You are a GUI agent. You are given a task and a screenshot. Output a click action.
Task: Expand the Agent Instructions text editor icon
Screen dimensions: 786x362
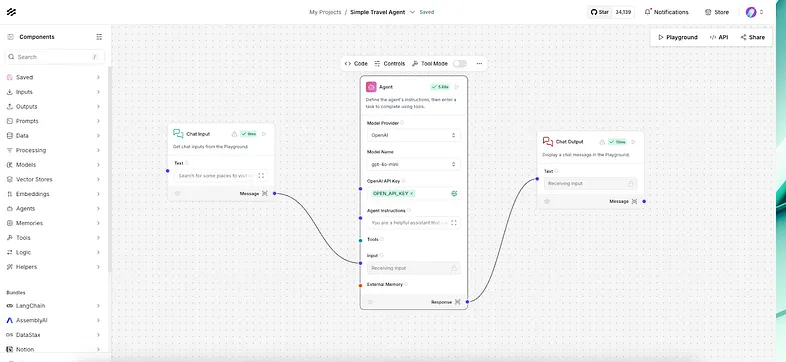pyautogui.click(x=454, y=223)
